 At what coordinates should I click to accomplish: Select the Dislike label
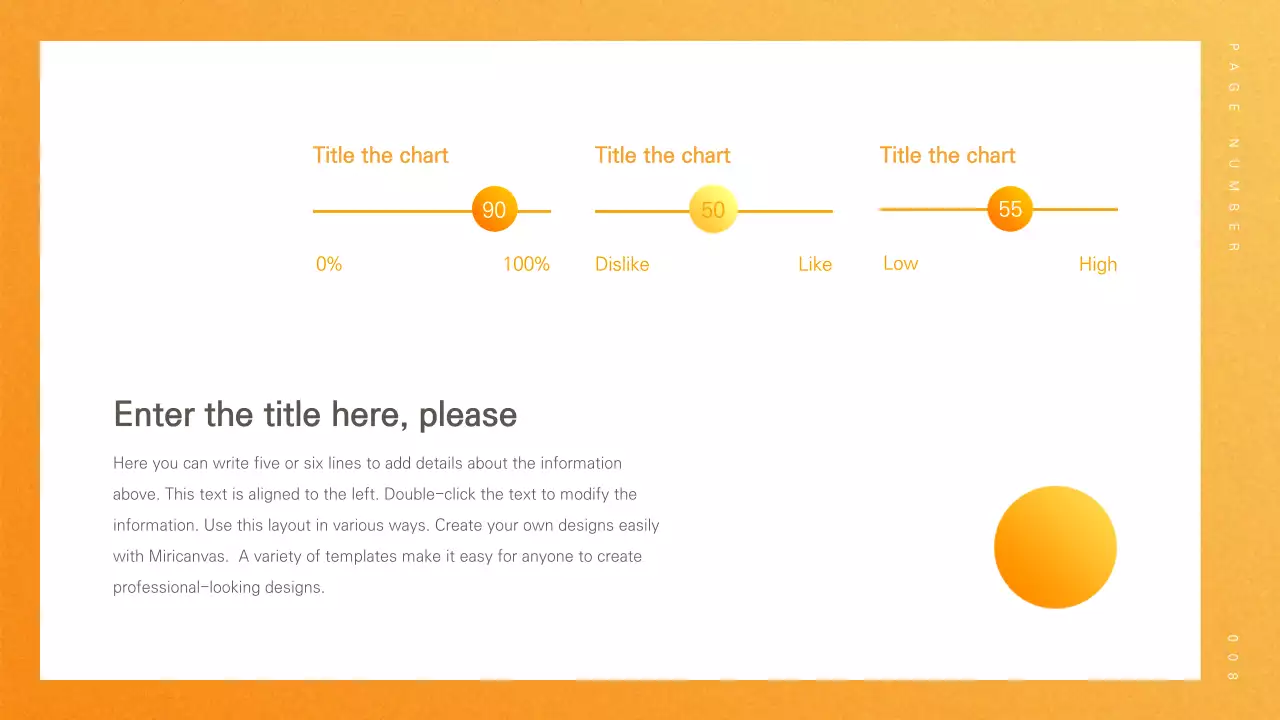pyautogui.click(x=622, y=264)
